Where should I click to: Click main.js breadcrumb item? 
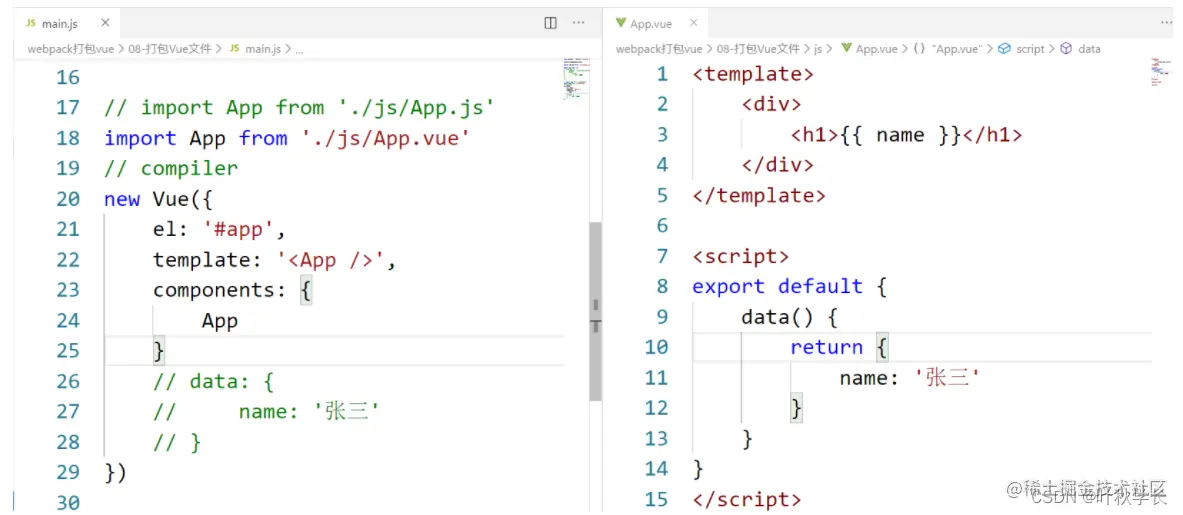[x=254, y=48]
